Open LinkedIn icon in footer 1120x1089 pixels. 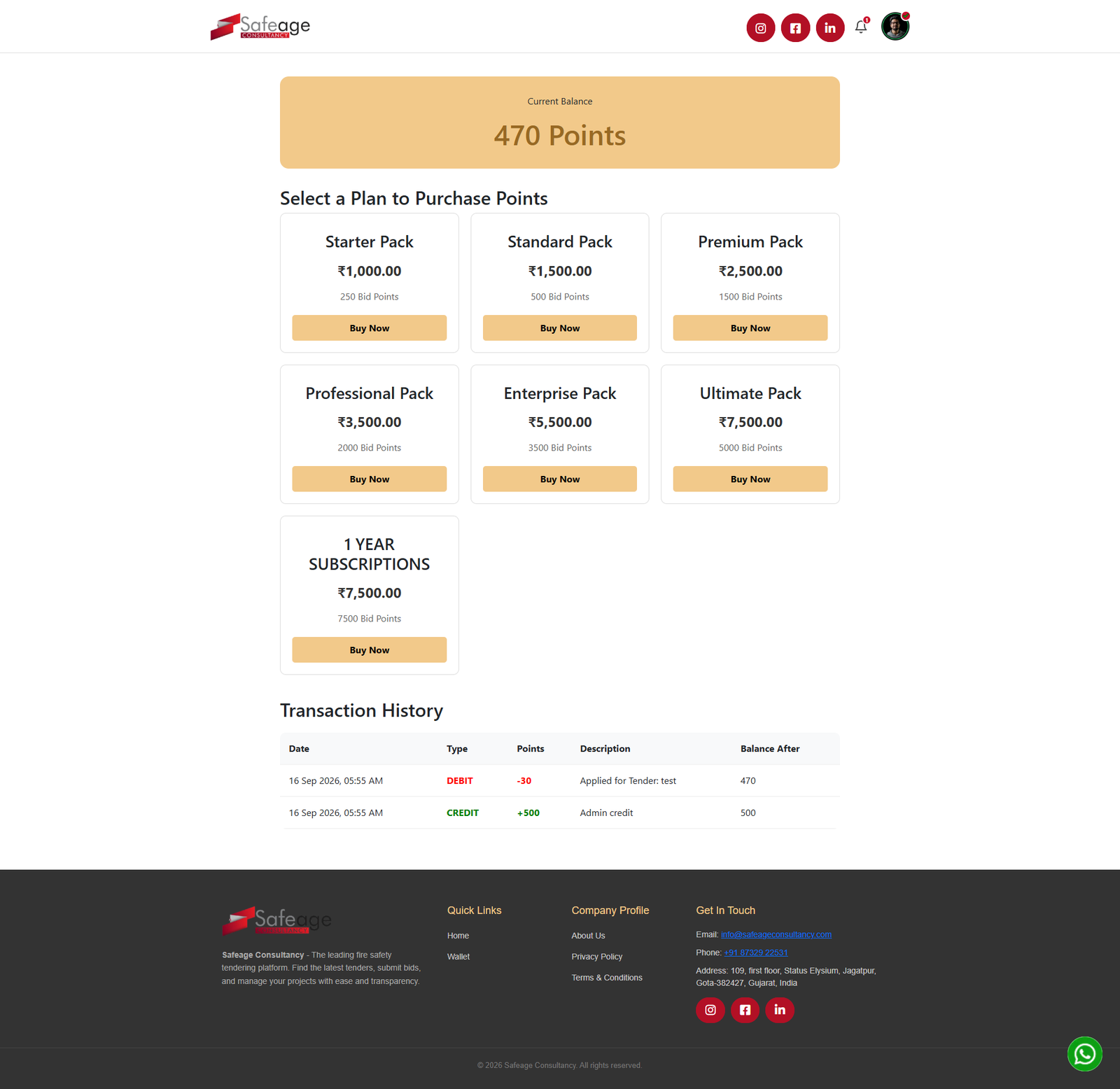[x=780, y=1010]
